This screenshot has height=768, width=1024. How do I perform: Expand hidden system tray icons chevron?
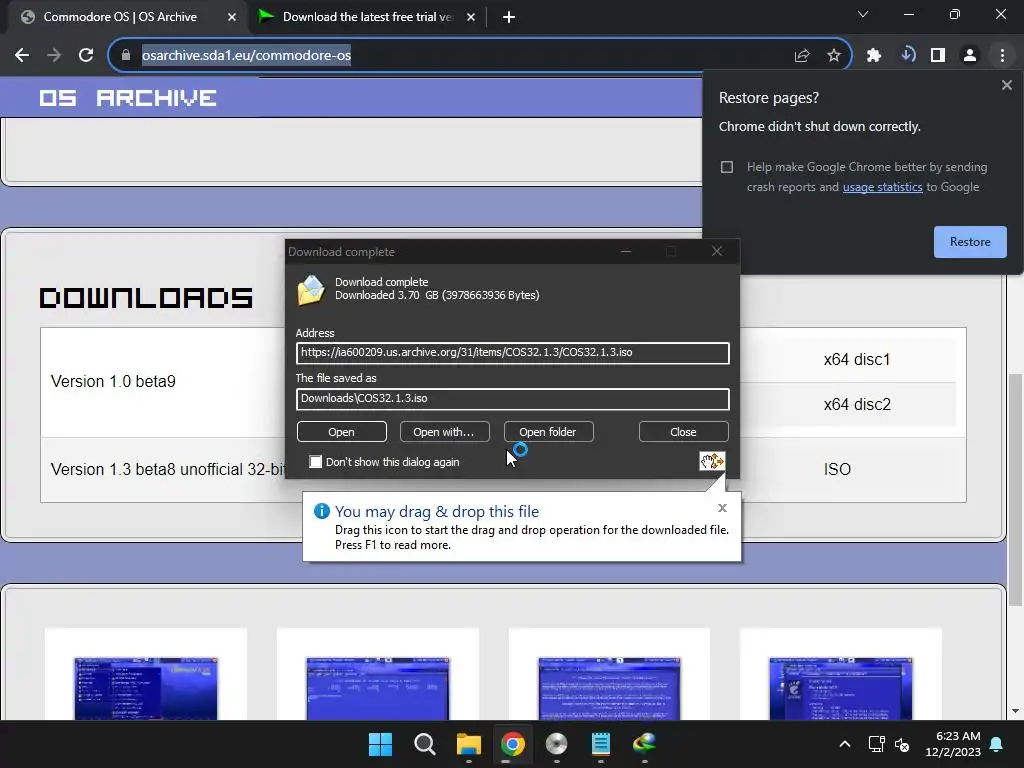tap(844, 744)
